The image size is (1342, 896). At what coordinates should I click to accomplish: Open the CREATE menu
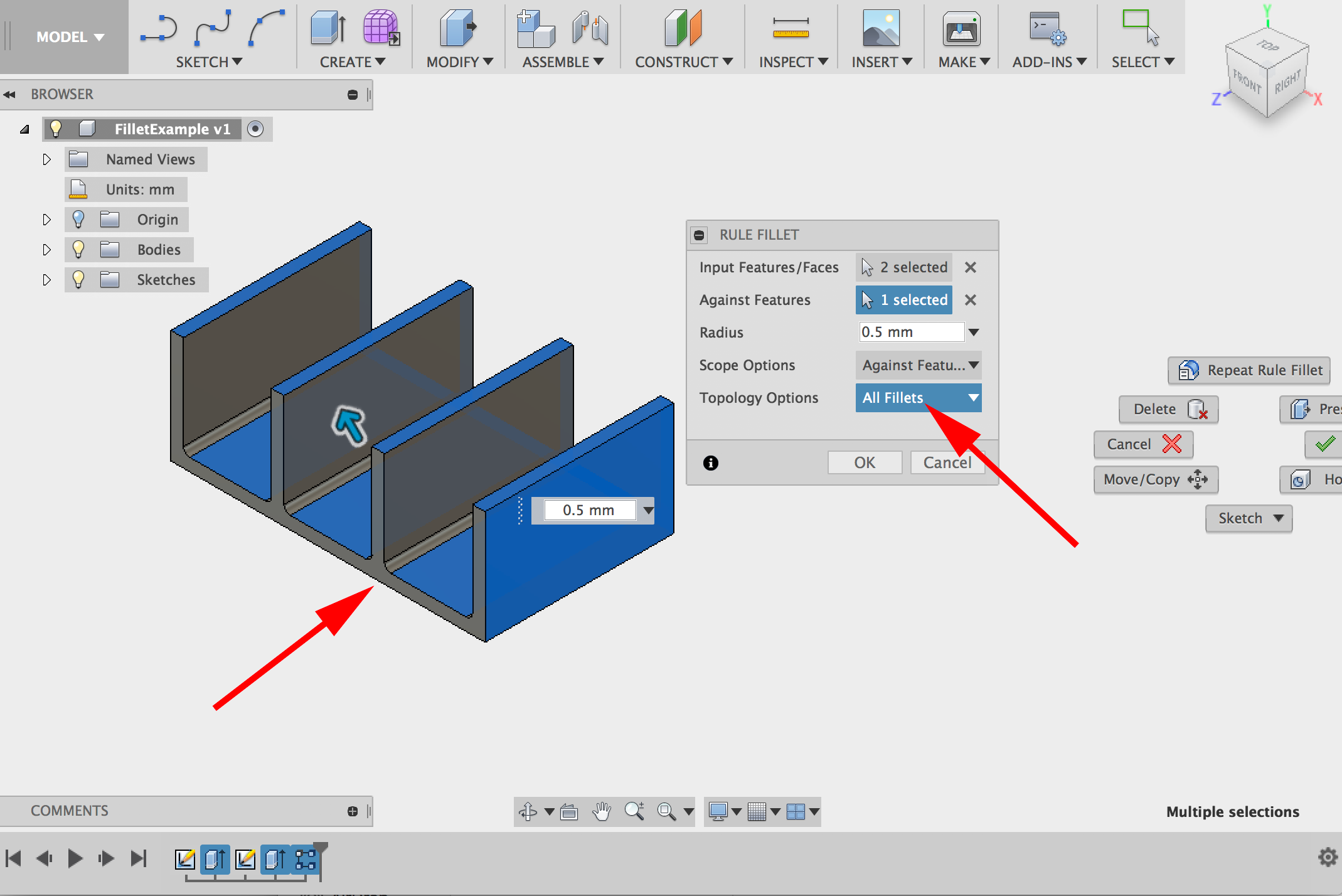(x=353, y=62)
